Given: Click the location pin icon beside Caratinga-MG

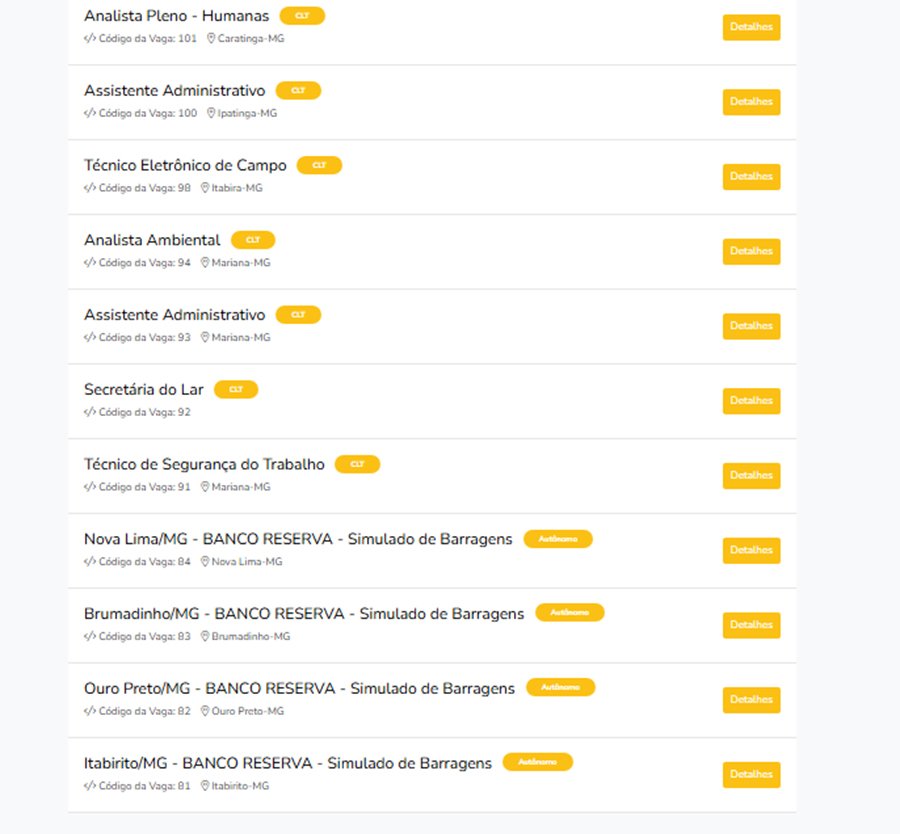Looking at the screenshot, I should pyautogui.click(x=211, y=38).
